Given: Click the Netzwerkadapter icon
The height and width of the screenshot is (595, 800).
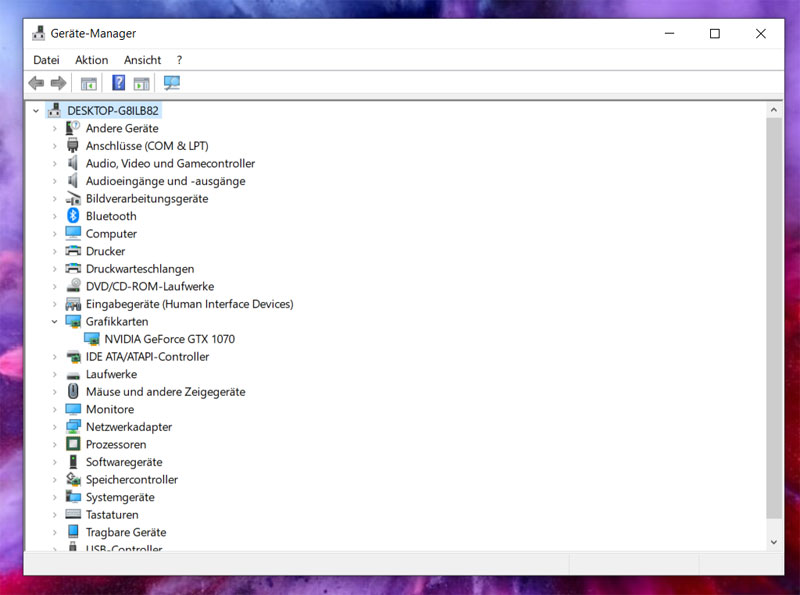Looking at the screenshot, I should tap(73, 427).
